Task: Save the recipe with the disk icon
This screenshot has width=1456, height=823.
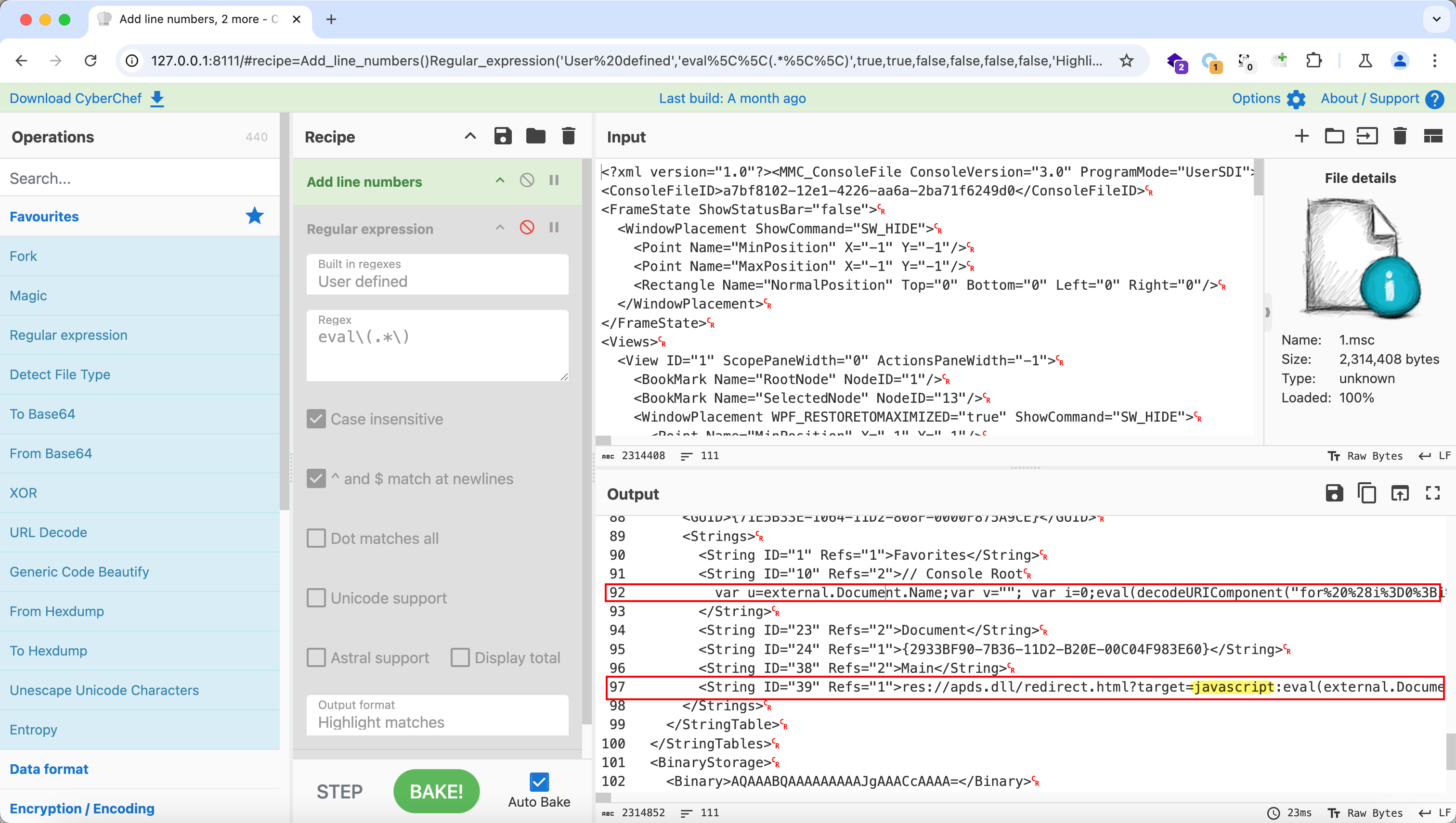Action: click(503, 136)
